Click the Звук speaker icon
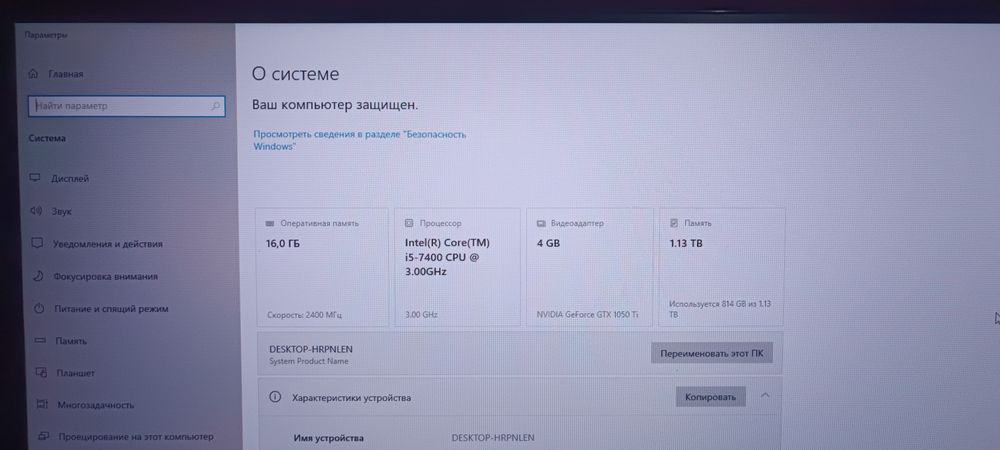This screenshot has width=1000, height=450. point(36,211)
